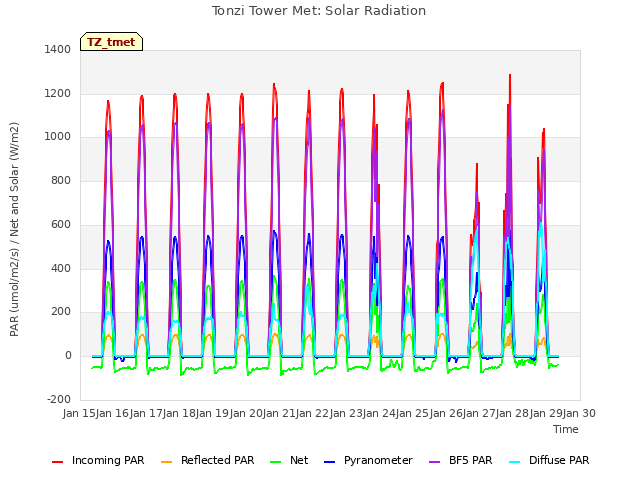The height and width of the screenshot is (480, 640).
Task: Click the Jan 20 x-axis date
Action: [246, 413]
